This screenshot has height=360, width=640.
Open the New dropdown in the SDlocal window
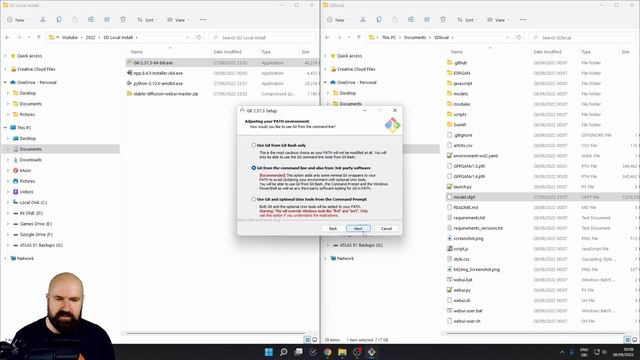(x=337, y=20)
